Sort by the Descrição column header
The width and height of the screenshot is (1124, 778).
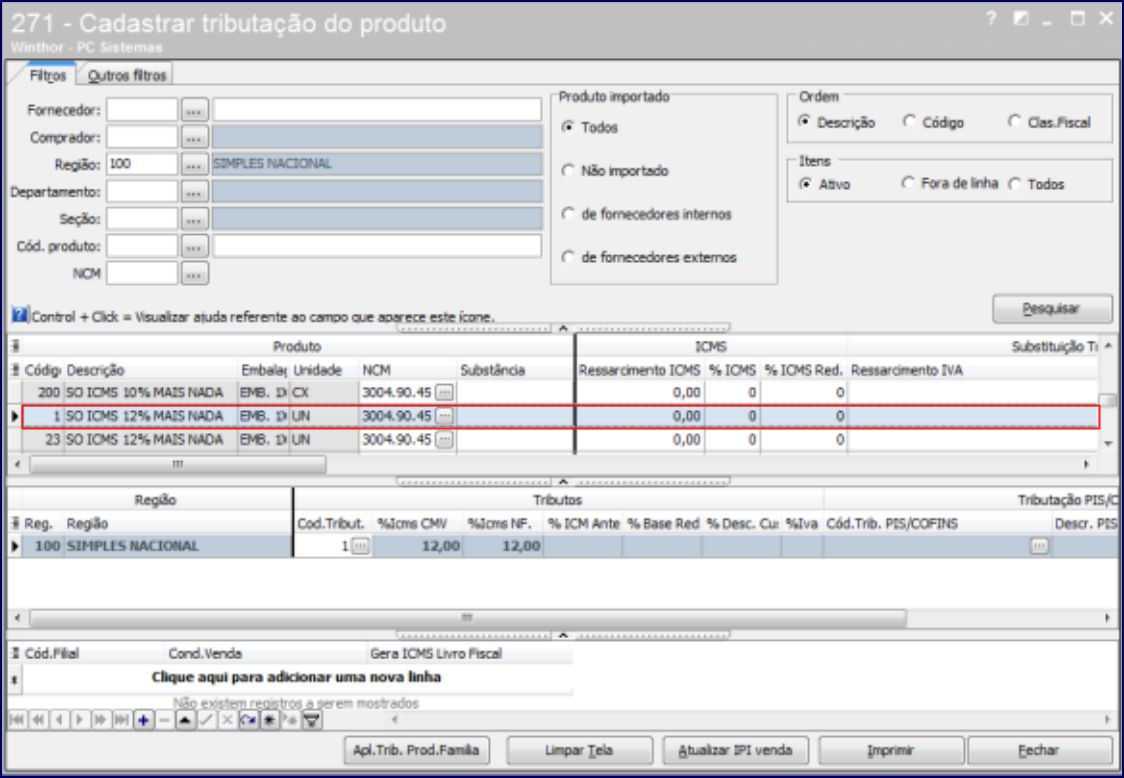(x=151, y=370)
